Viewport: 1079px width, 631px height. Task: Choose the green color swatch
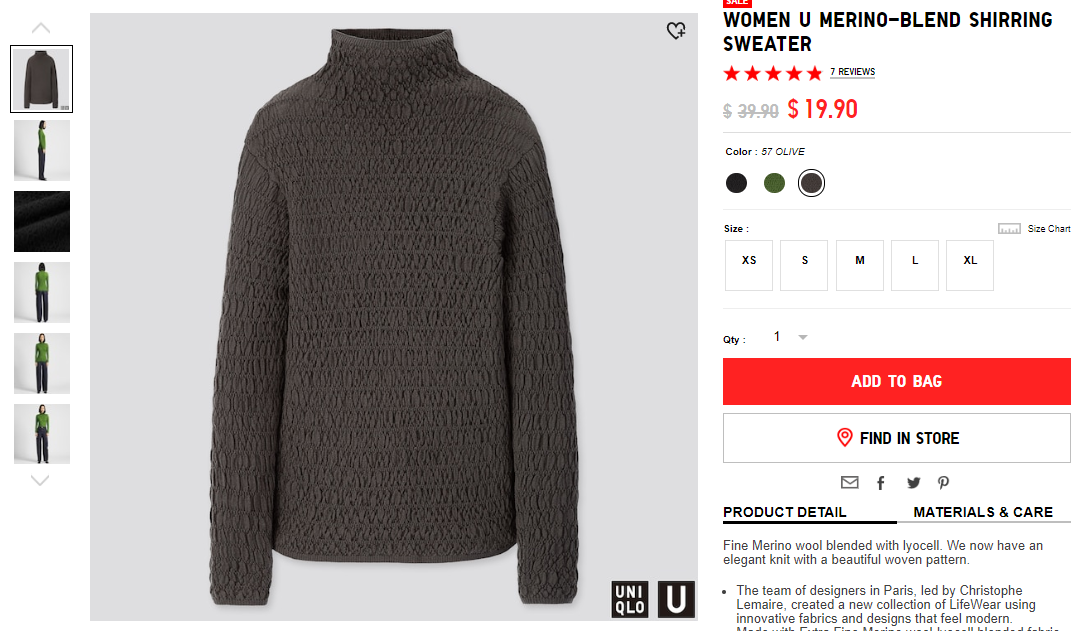774,183
